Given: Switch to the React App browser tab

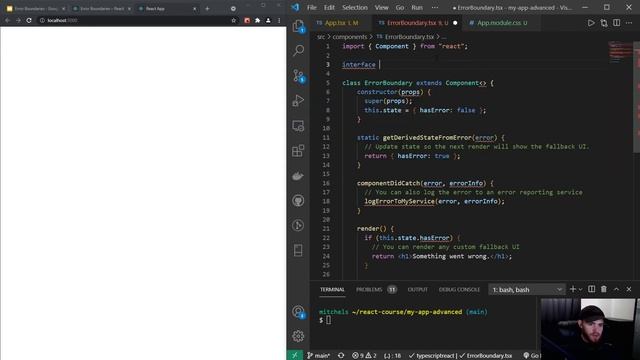Looking at the screenshot, I should 167,9.
